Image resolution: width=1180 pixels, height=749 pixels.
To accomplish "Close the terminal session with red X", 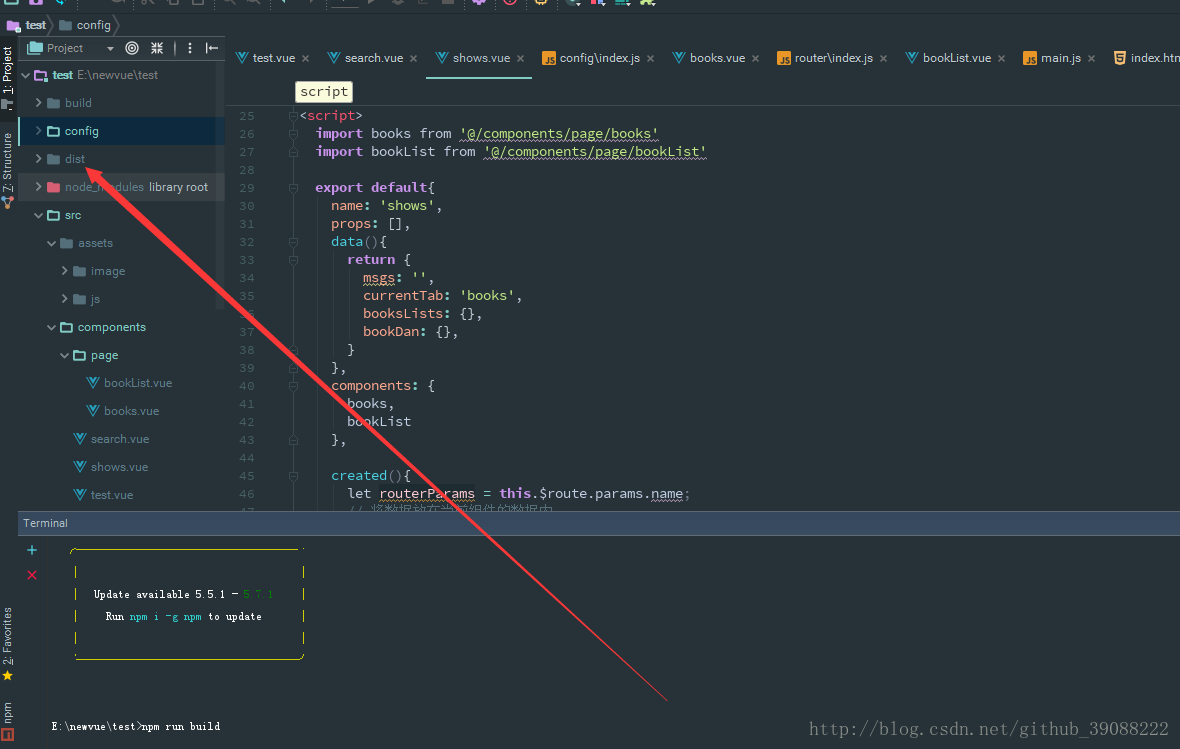I will (x=32, y=575).
